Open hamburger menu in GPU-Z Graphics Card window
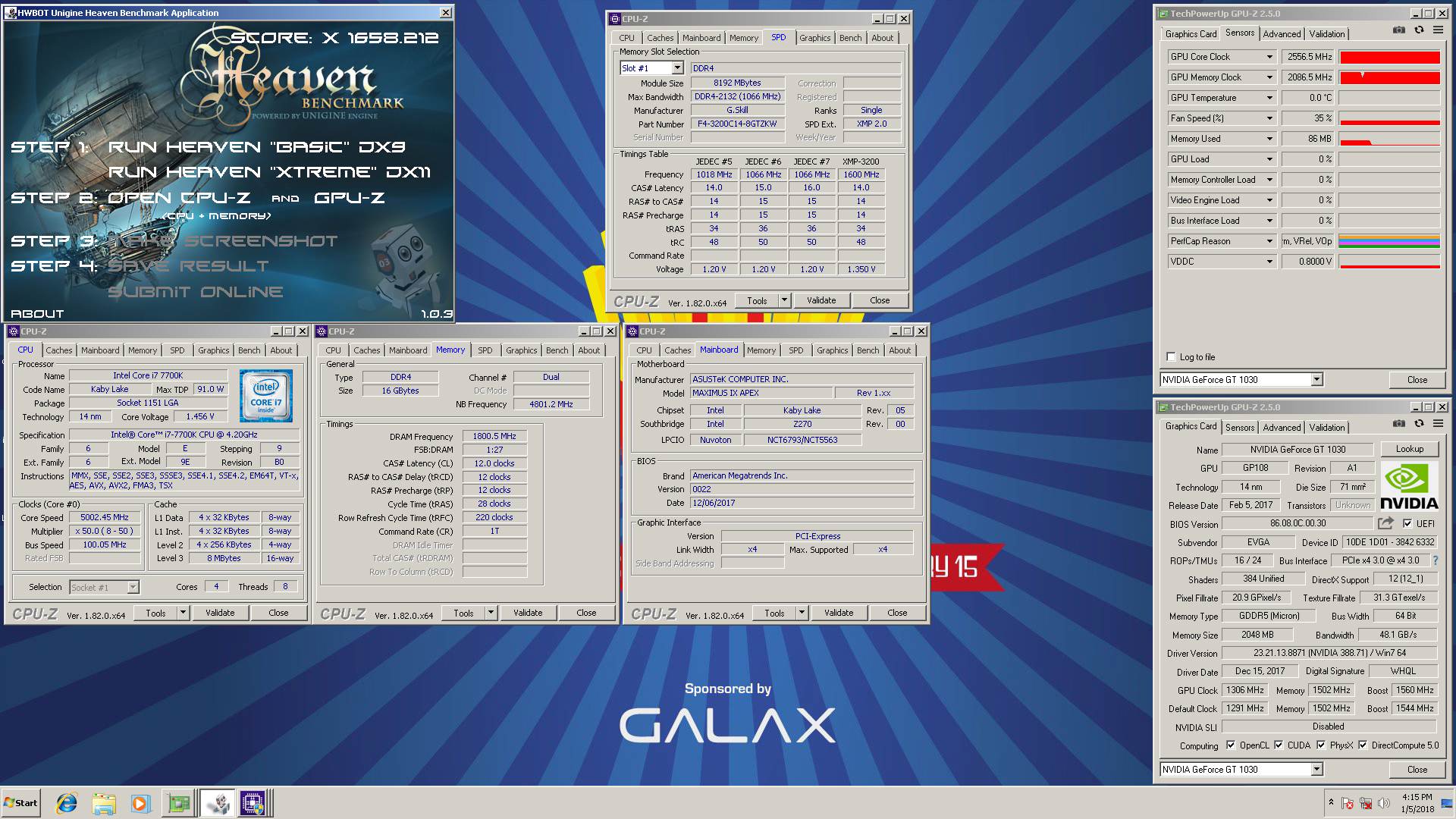1456x819 pixels. point(1438,424)
